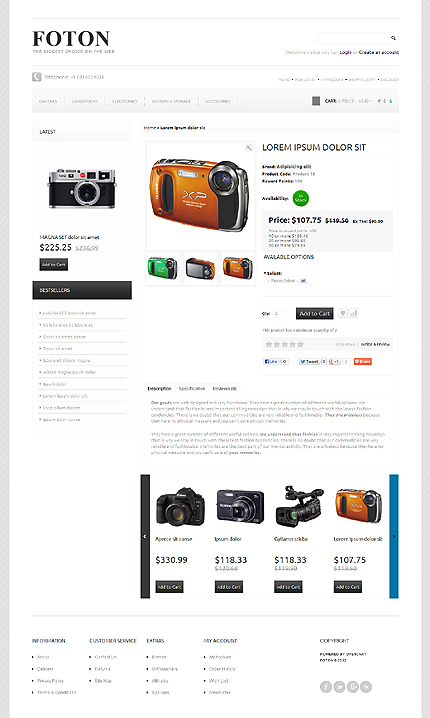
Task: Click the Twitter social icon in footer
Action: click(339, 686)
